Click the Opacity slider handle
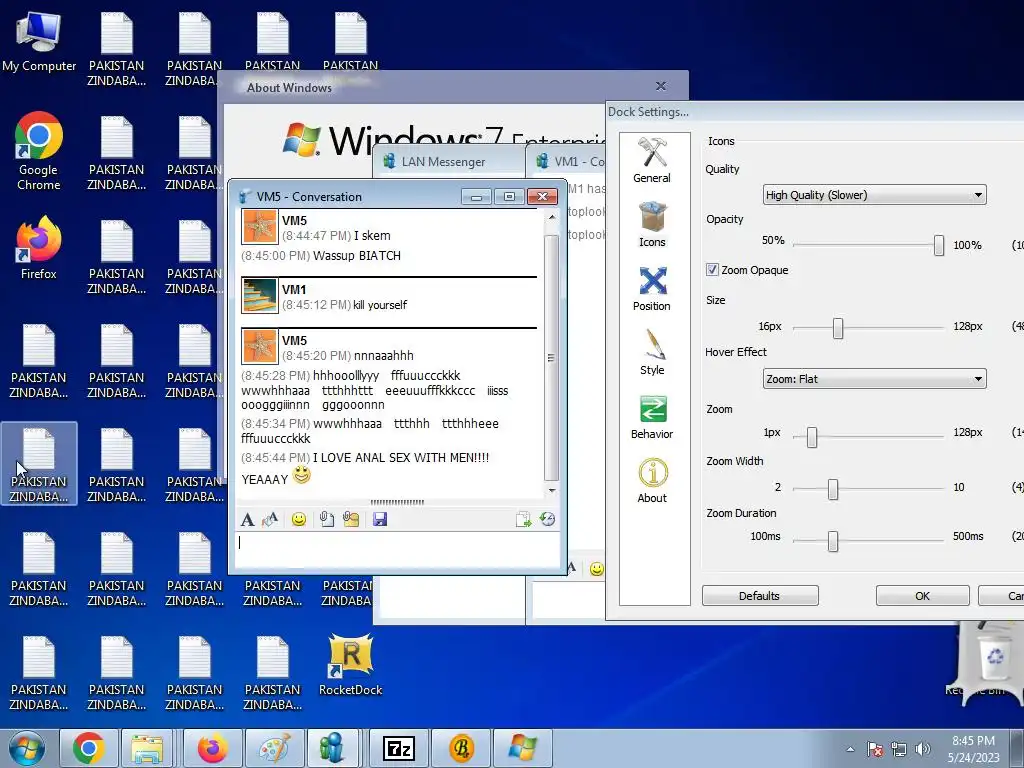 coord(938,245)
